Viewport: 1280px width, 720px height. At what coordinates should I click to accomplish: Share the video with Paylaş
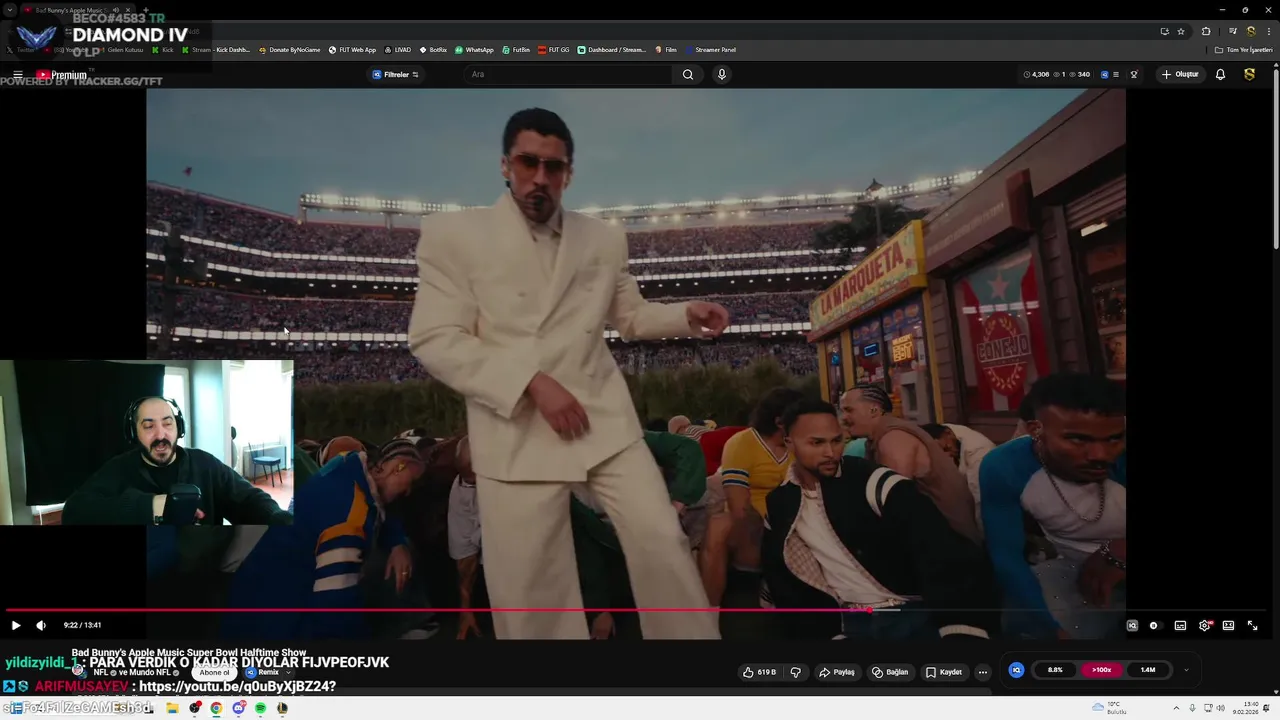[x=837, y=672]
